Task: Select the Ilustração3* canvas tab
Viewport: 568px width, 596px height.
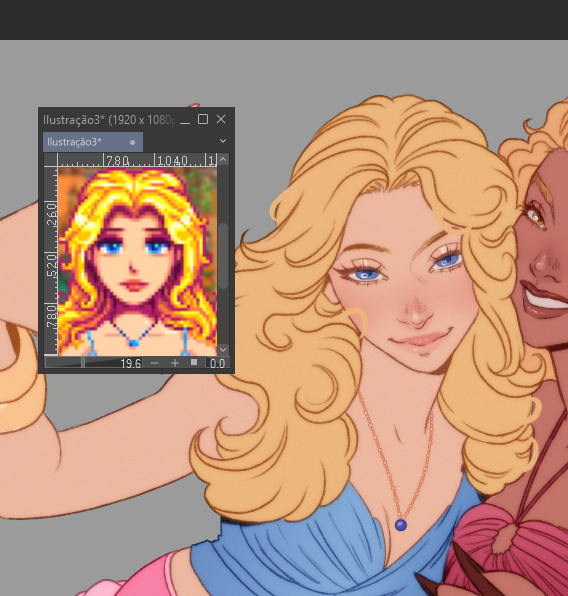Action: (93, 142)
